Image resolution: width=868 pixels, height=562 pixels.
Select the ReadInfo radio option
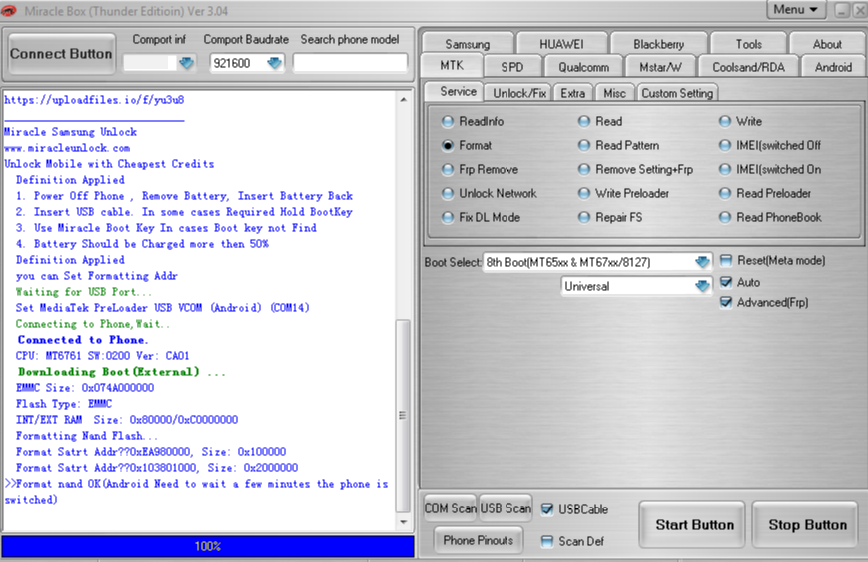(x=448, y=121)
